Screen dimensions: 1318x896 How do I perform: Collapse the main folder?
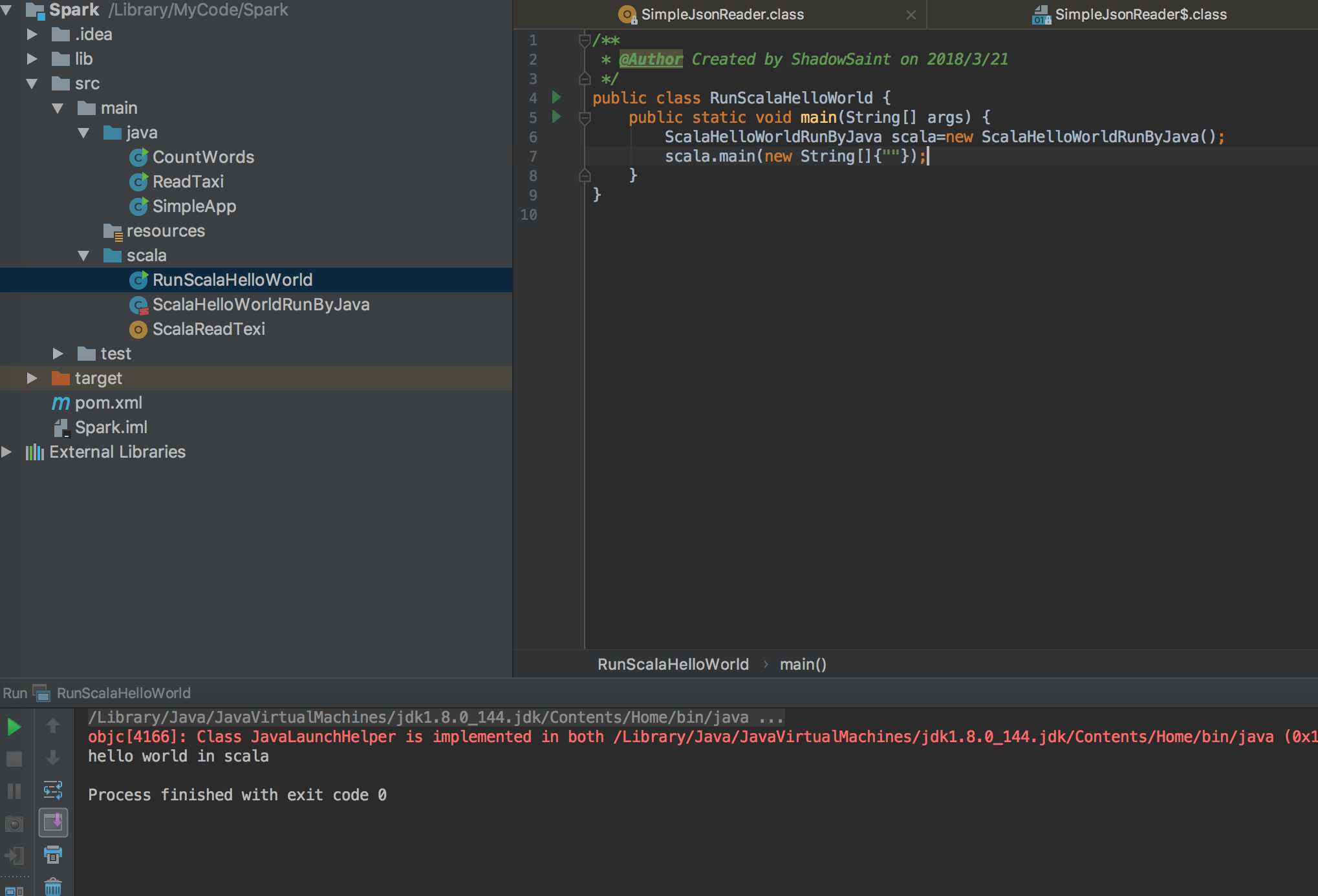click(58, 108)
